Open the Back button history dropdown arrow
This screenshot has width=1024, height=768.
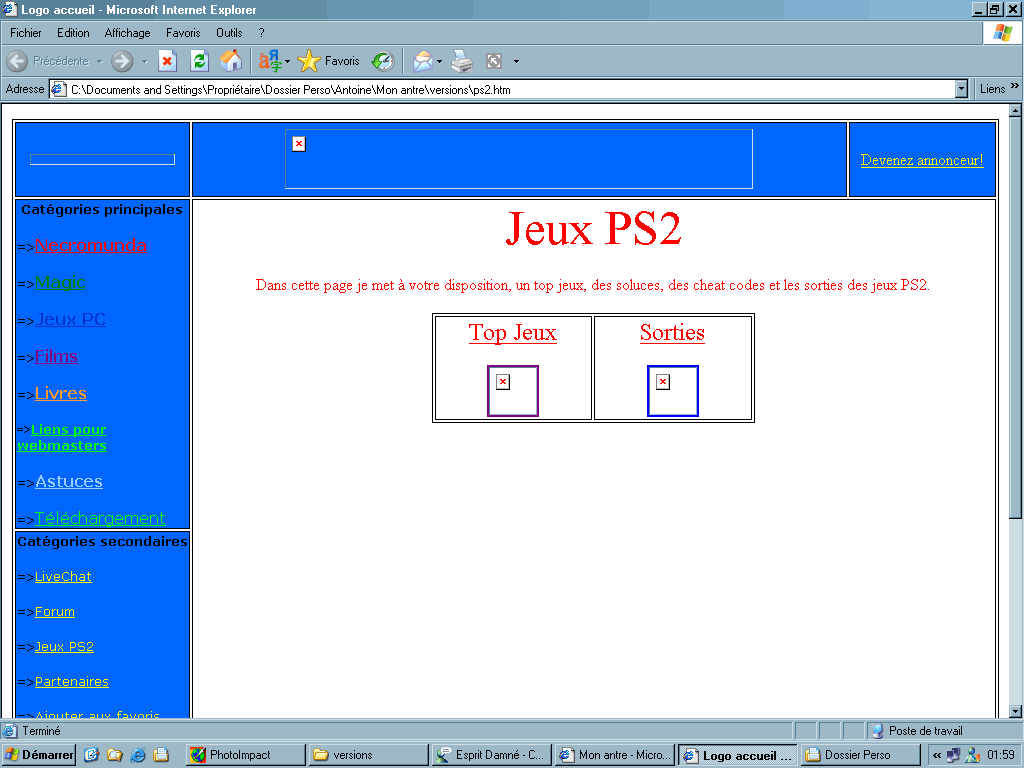pyautogui.click(x=99, y=62)
